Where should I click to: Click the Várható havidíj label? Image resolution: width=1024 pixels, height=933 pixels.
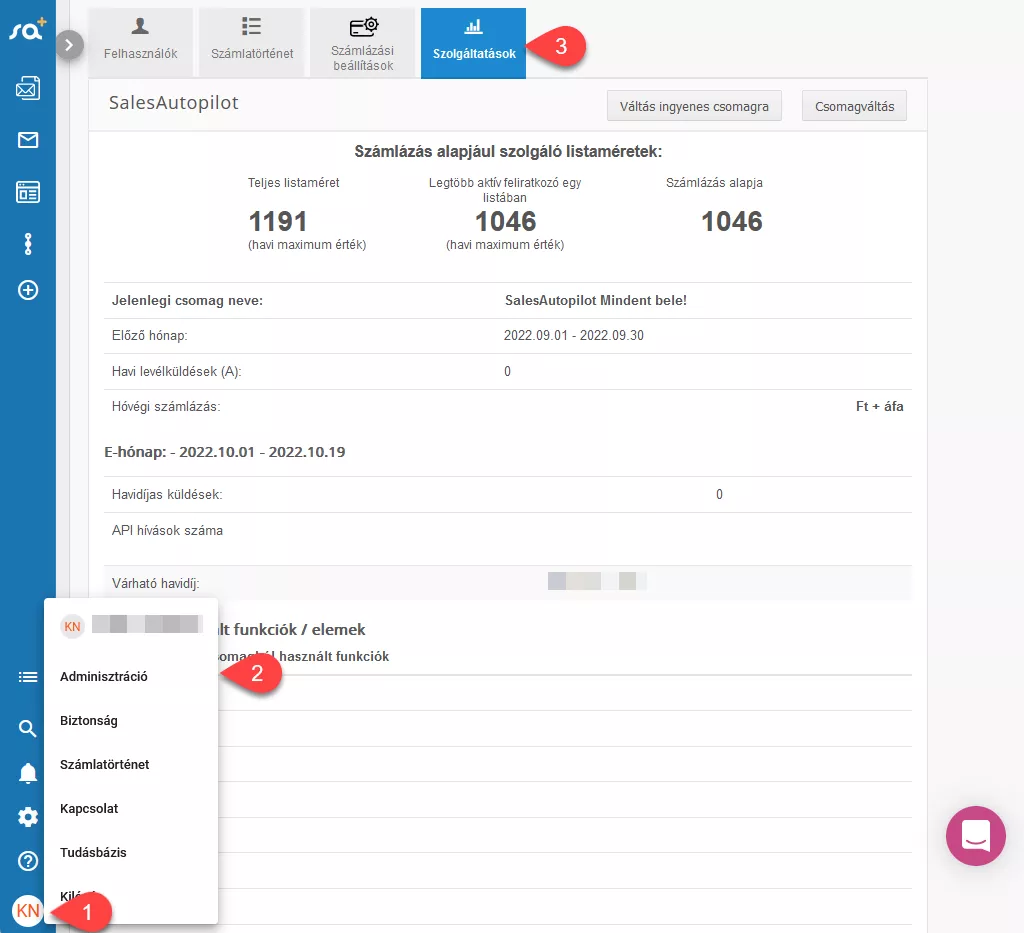tap(155, 583)
